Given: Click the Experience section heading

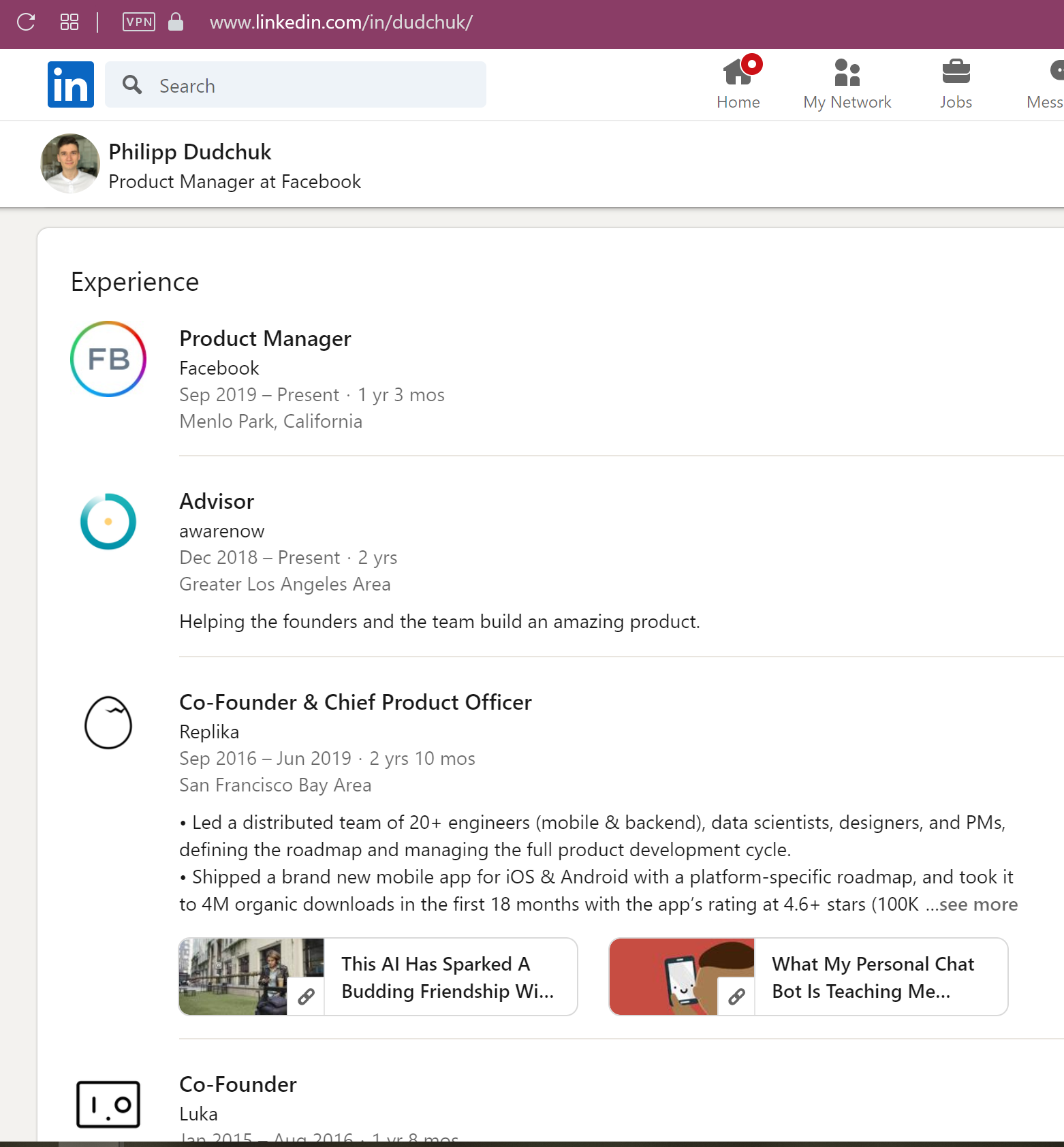Looking at the screenshot, I should point(135,282).
